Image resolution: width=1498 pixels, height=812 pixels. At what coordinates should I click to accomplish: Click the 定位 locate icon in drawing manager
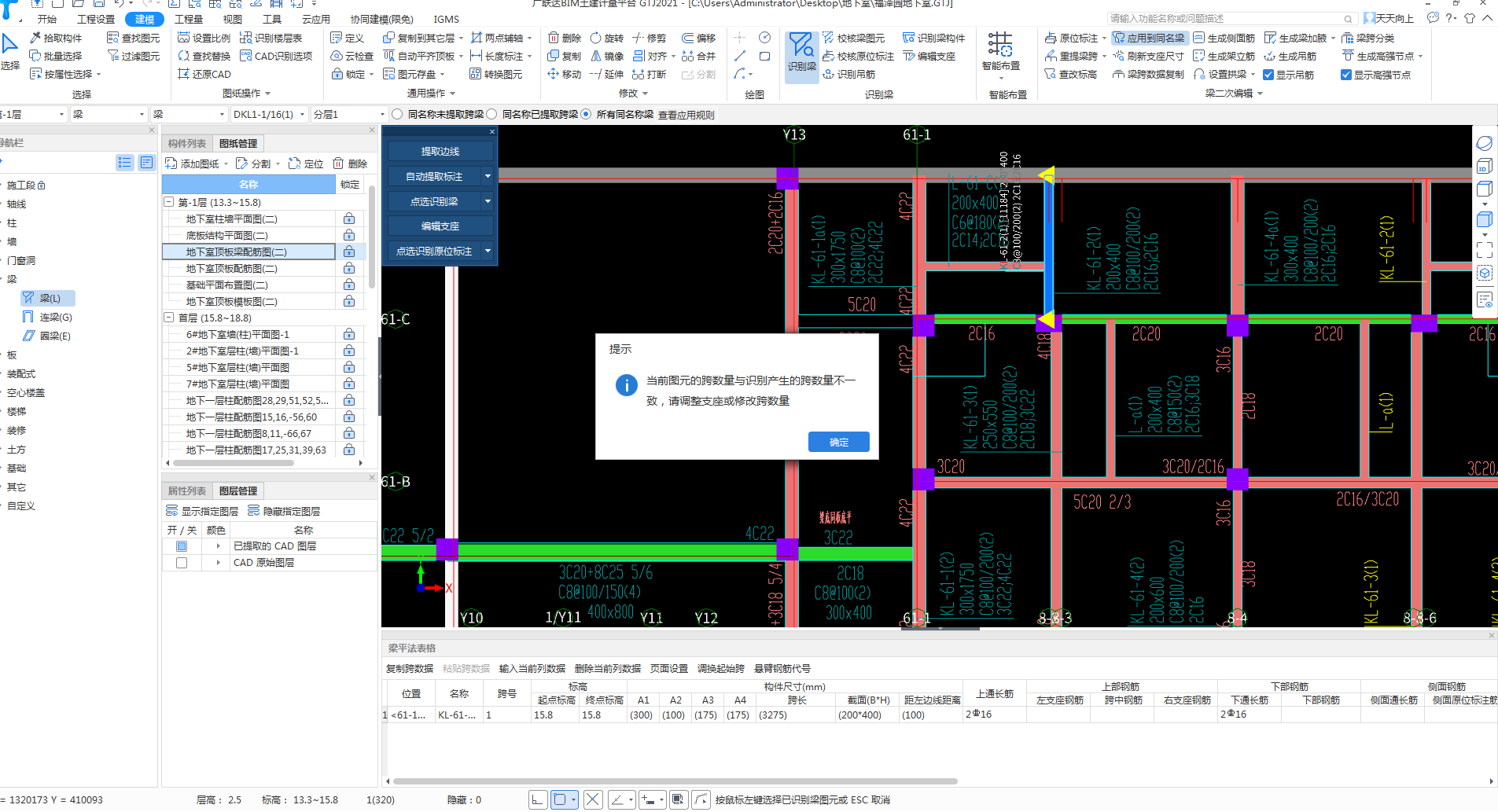pos(306,164)
